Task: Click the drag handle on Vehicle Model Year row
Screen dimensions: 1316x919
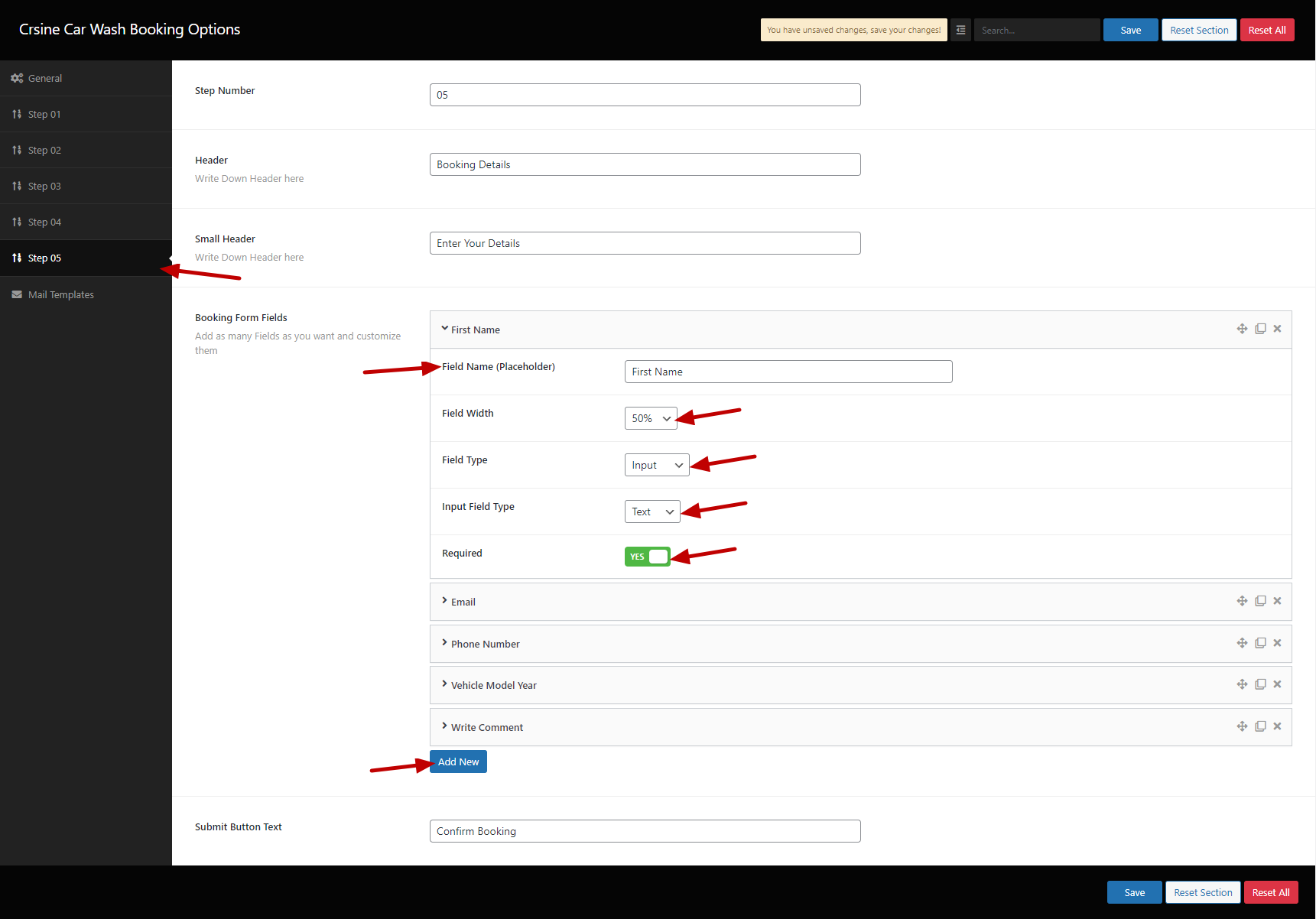Action: coord(1242,684)
